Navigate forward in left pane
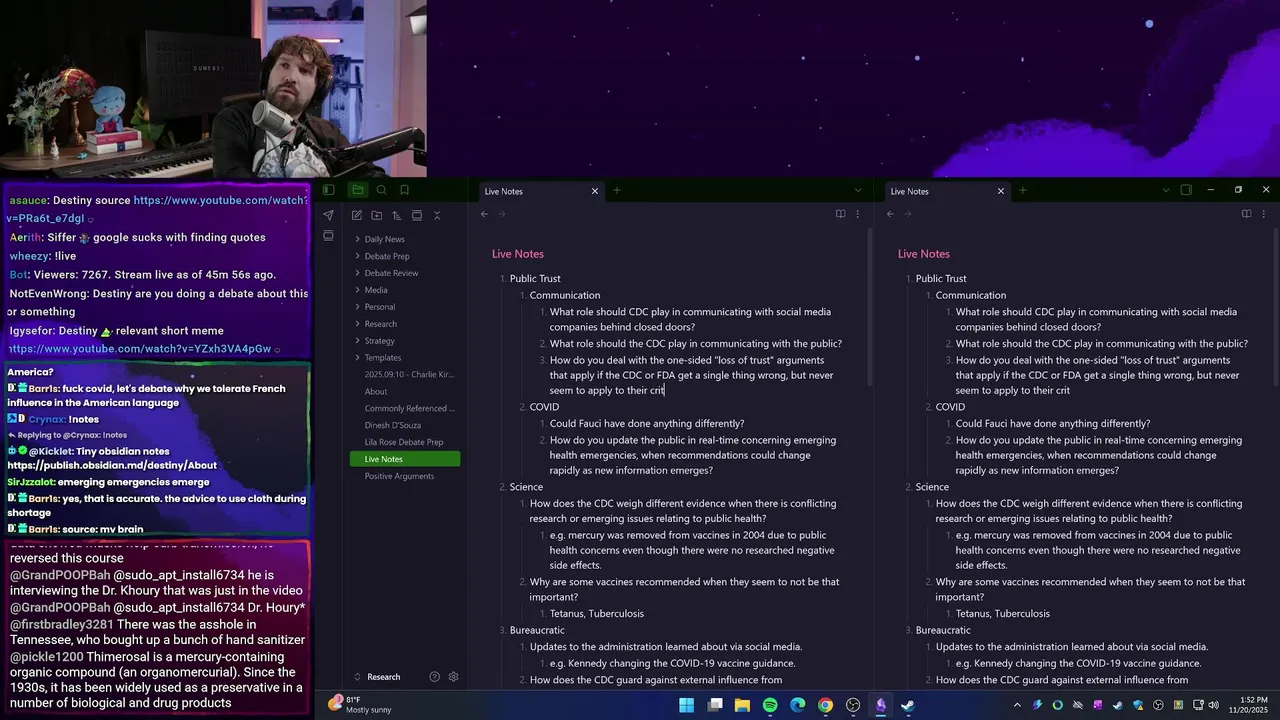 click(x=502, y=214)
